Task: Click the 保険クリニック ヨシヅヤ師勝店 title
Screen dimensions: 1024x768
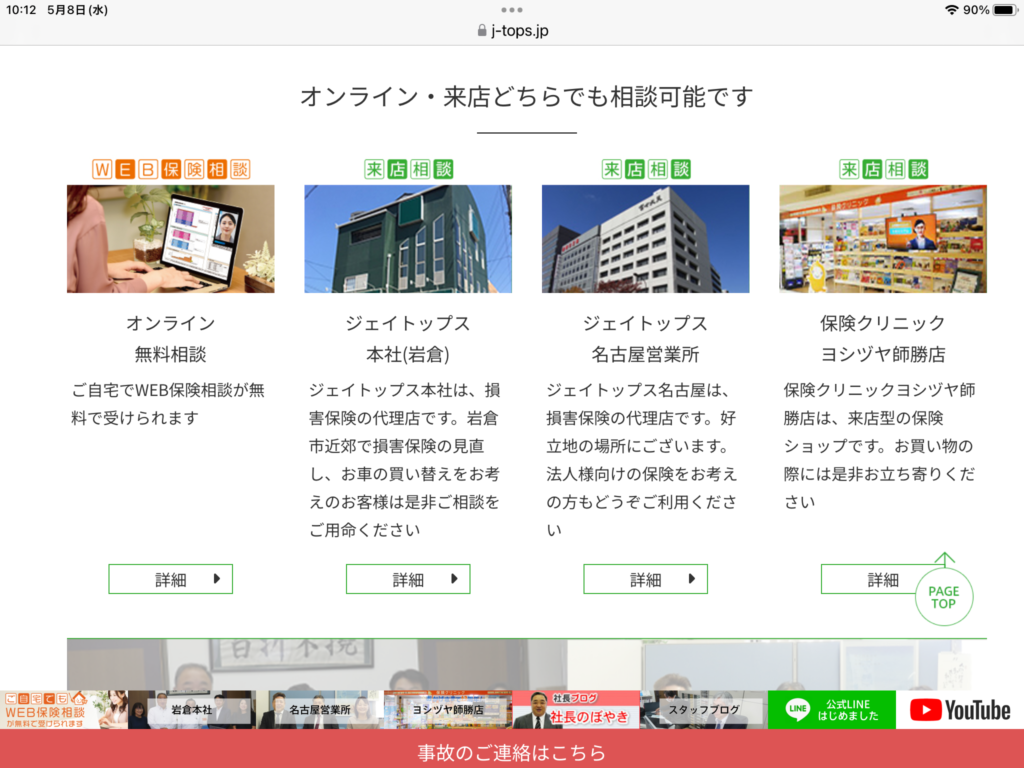Action: coord(883,338)
